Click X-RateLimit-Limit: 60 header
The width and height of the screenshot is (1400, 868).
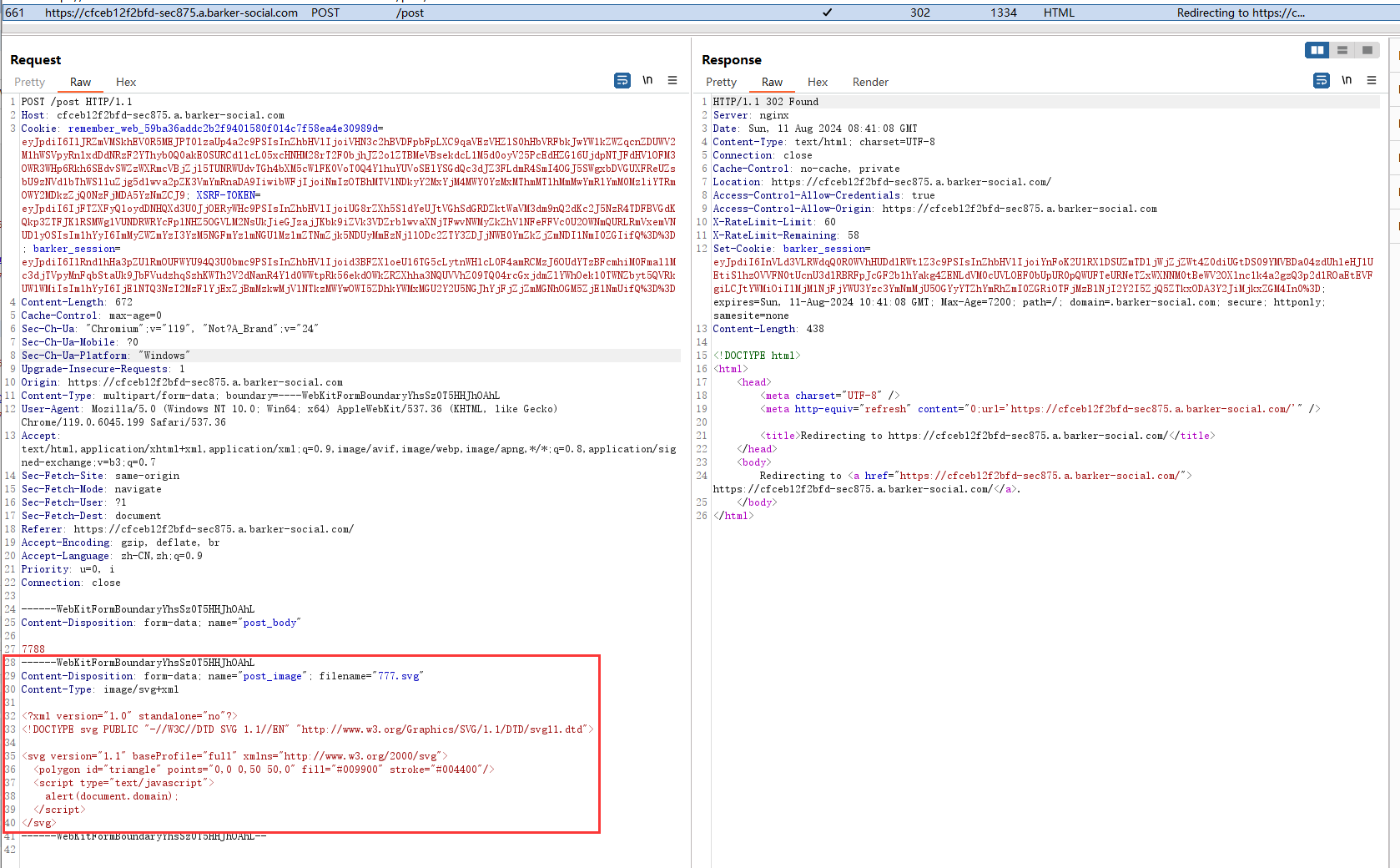click(x=774, y=222)
